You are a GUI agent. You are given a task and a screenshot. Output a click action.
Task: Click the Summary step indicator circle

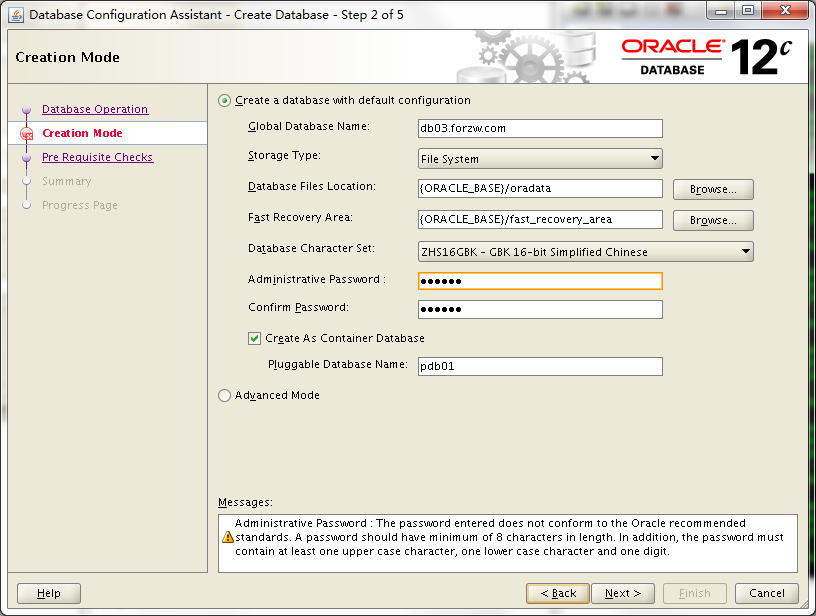click(x=29, y=183)
